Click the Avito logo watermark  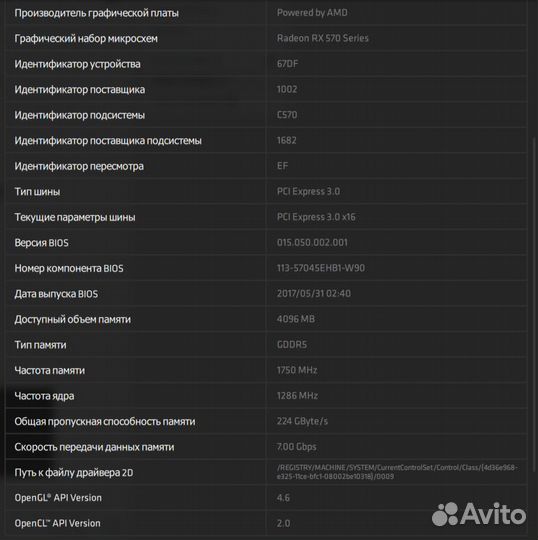tap(479, 514)
